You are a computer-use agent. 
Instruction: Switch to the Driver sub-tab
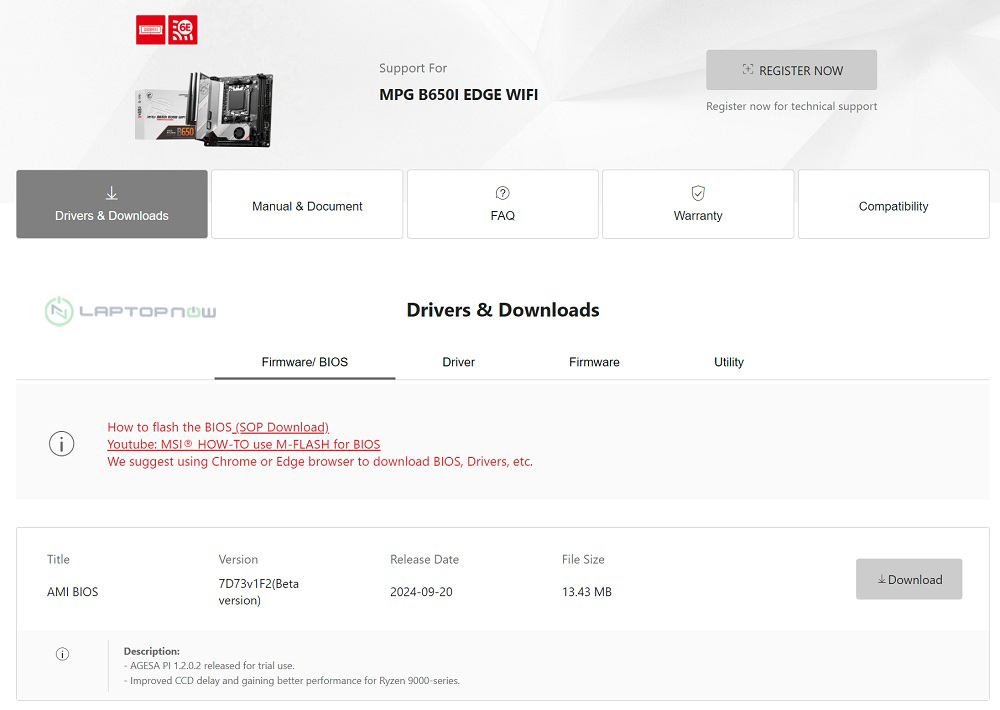(x=459, y=362)
